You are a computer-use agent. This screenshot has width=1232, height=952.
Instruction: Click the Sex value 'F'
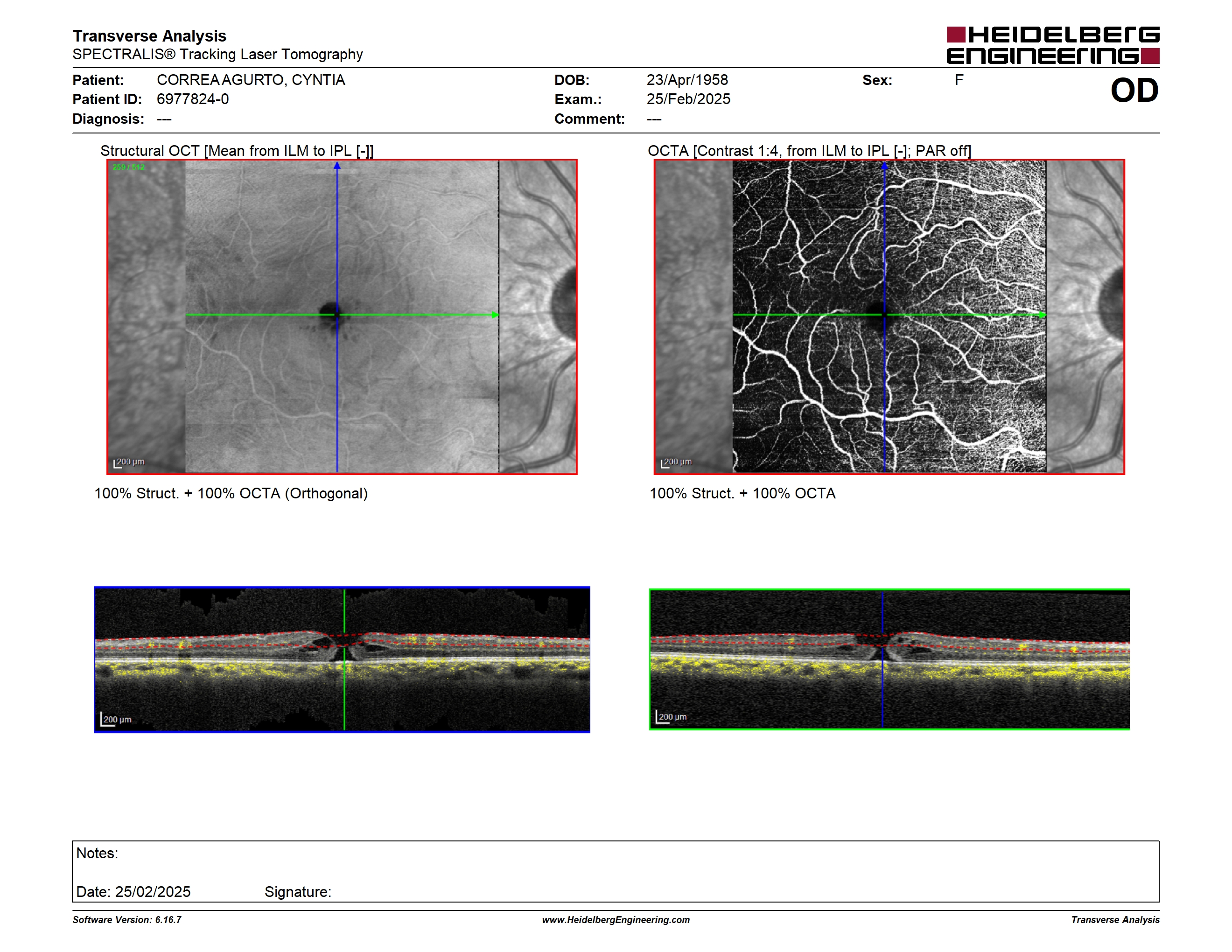point(959,80)
